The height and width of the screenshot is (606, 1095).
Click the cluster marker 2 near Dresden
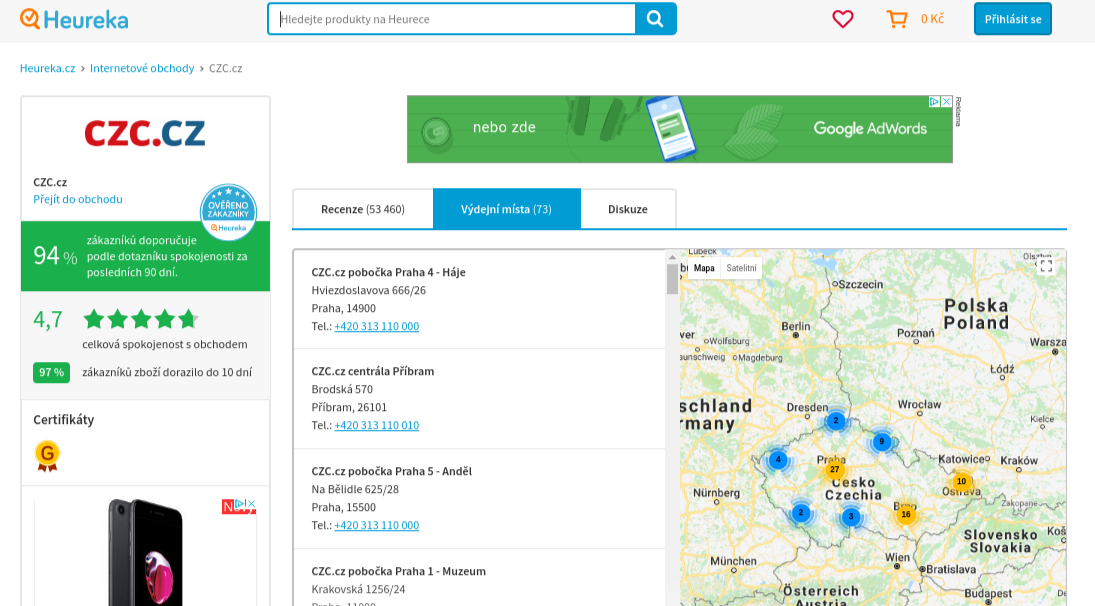pos(835,420)
